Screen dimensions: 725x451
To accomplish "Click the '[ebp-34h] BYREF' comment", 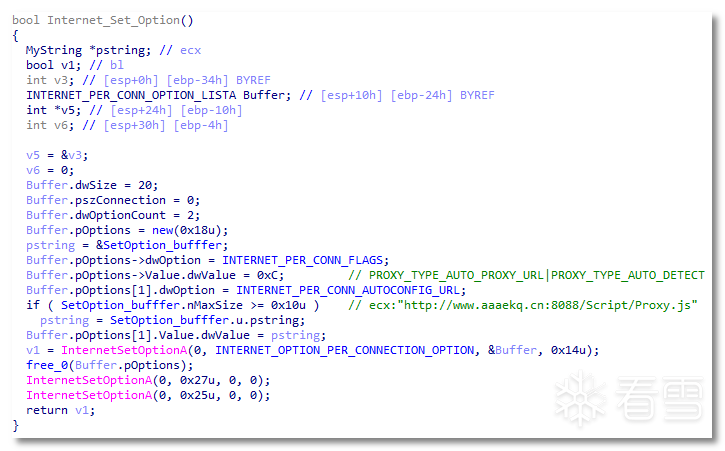I will [x=218, y=80].
